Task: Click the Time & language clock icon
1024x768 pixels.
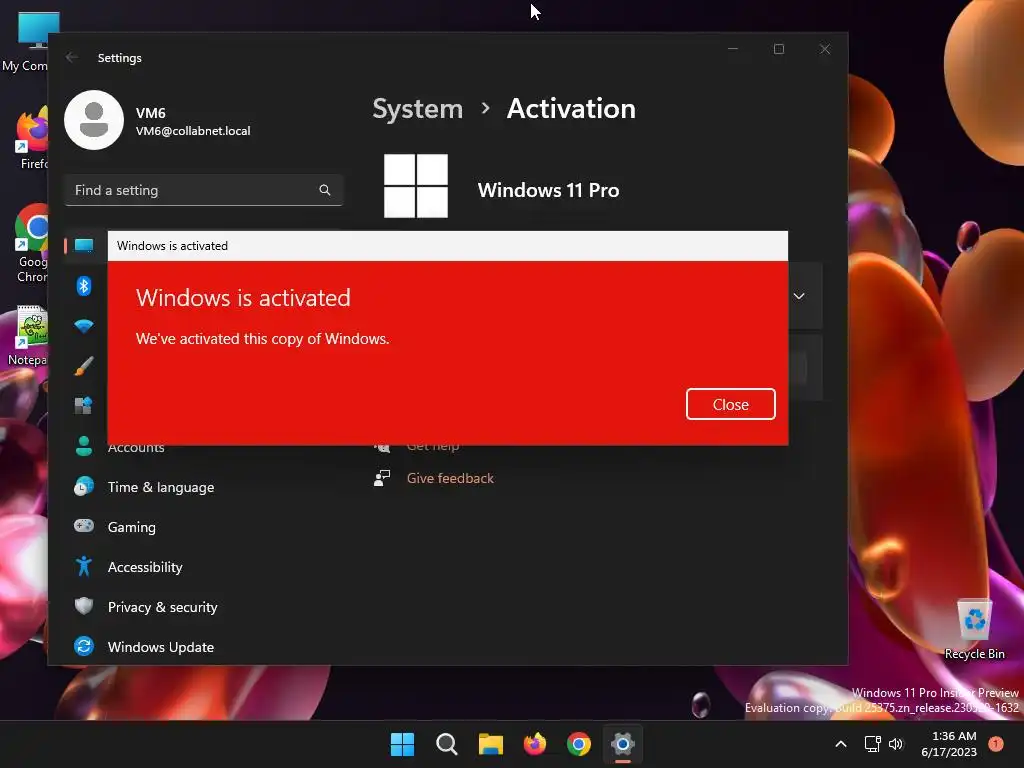Action: pyautogui.click(x=84, y=487)
